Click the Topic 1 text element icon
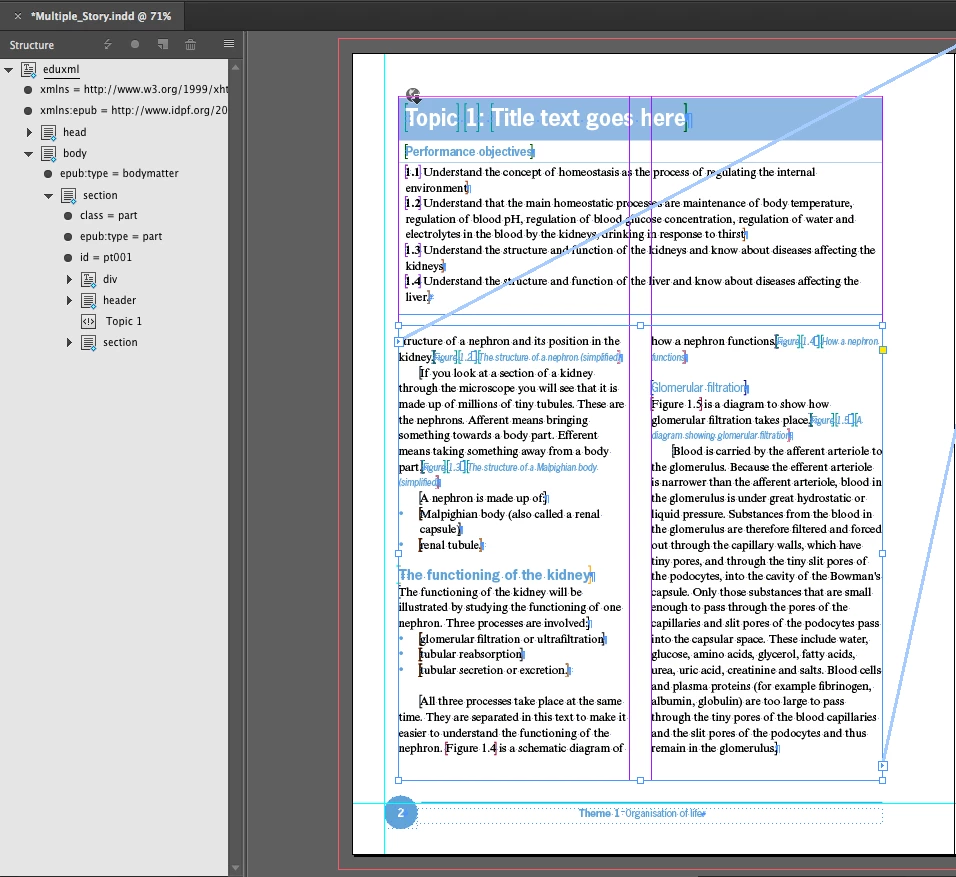This screenshot has width=956, height=877. pyautogui.click(x=88, y=321)
